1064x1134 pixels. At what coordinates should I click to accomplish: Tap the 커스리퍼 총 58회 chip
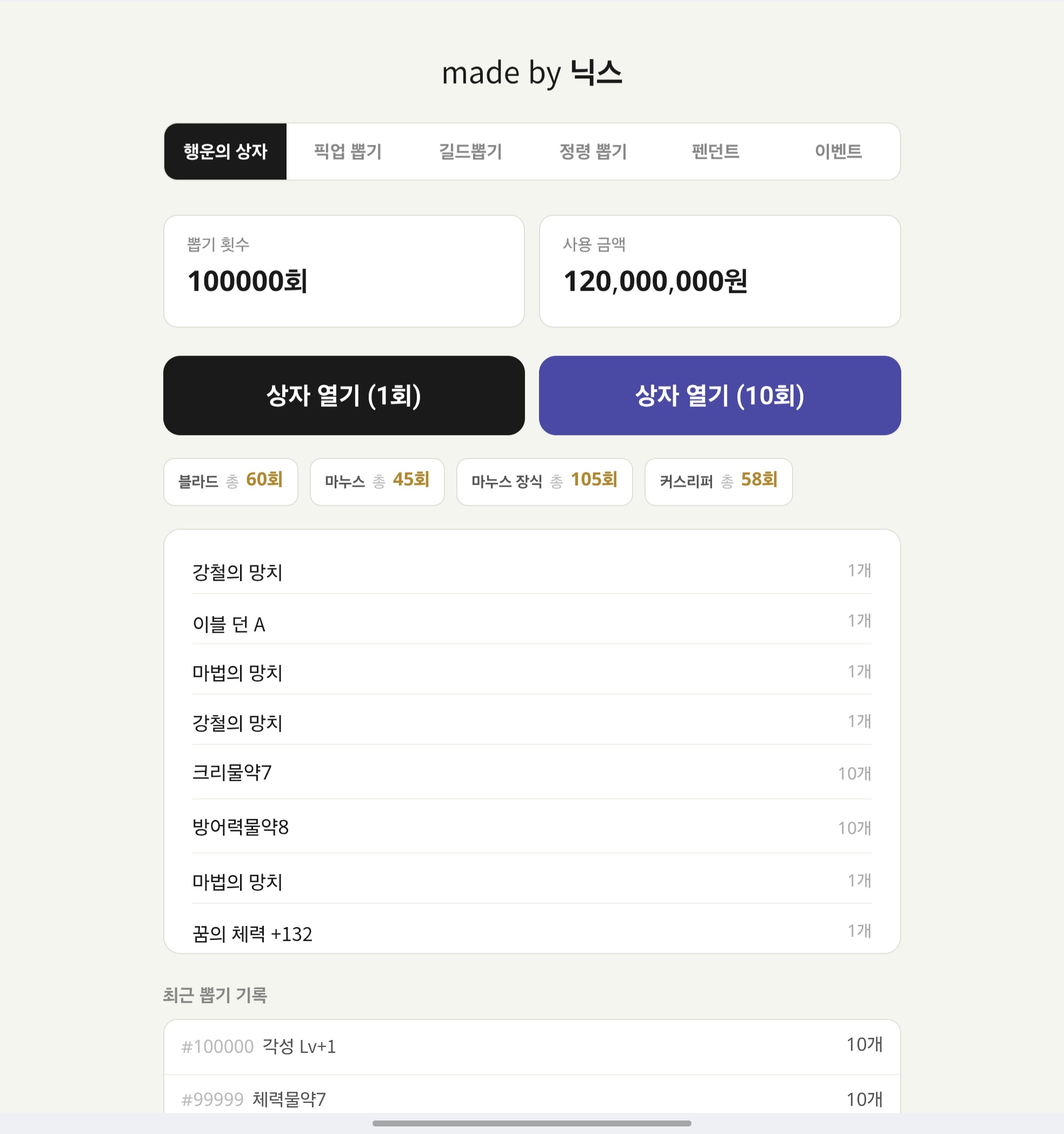click(x=719, y=482)
